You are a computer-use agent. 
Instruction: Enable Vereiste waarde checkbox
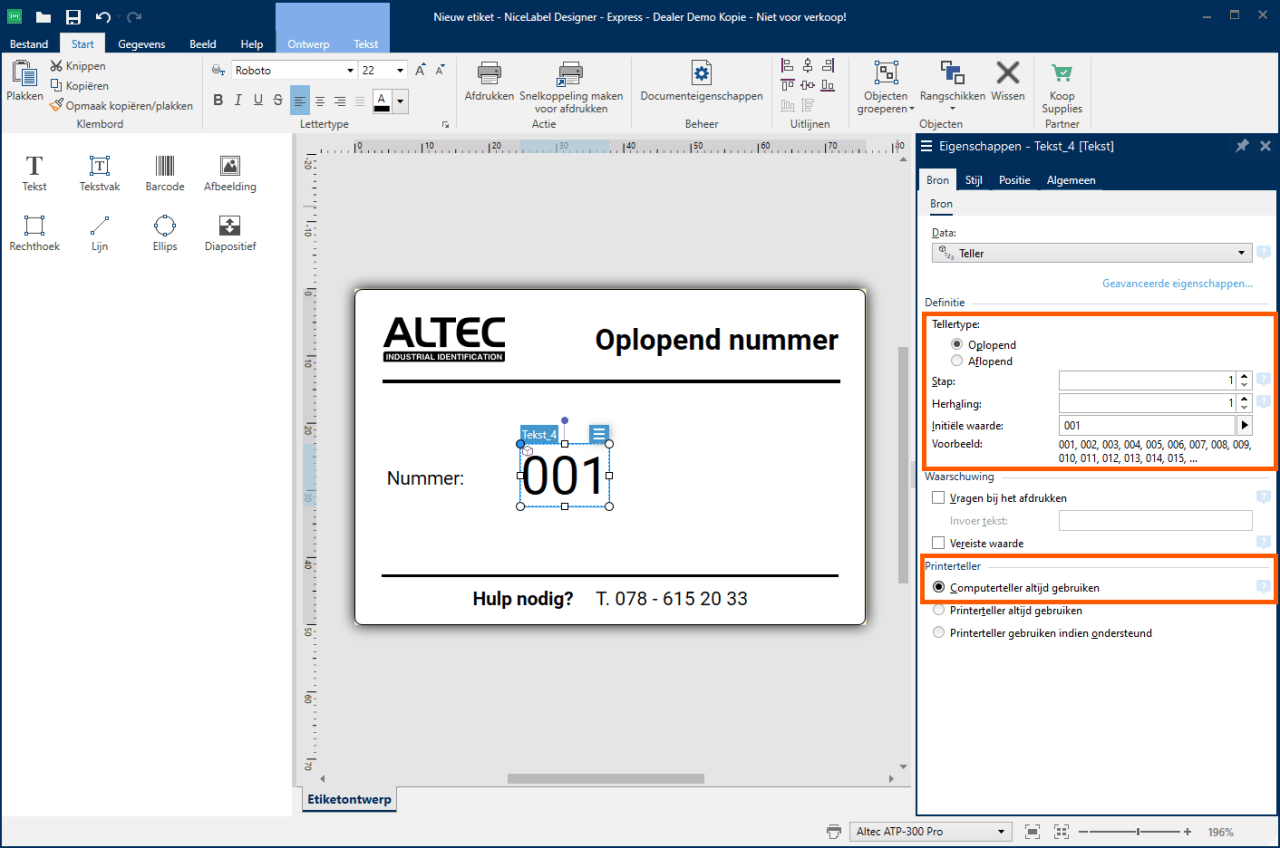938,543
